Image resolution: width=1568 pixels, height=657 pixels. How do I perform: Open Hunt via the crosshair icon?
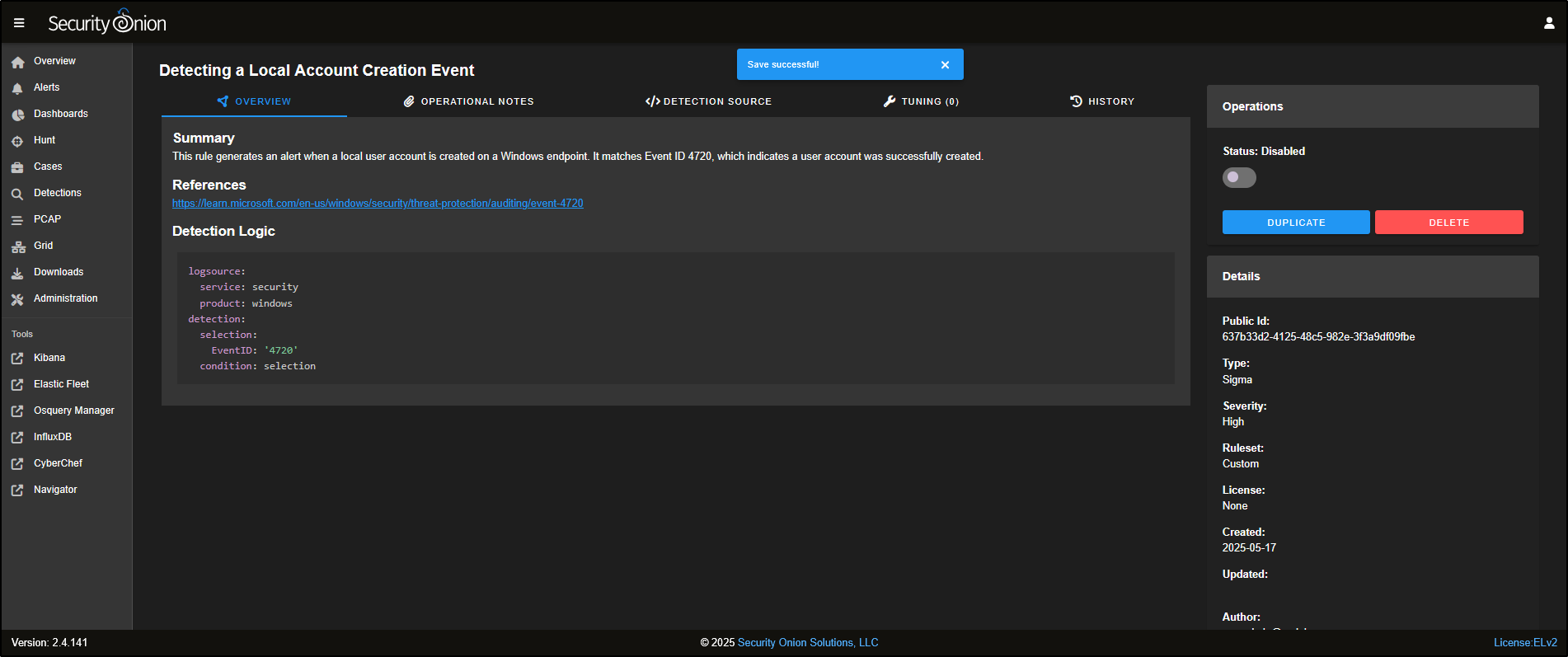pos(17,141)
